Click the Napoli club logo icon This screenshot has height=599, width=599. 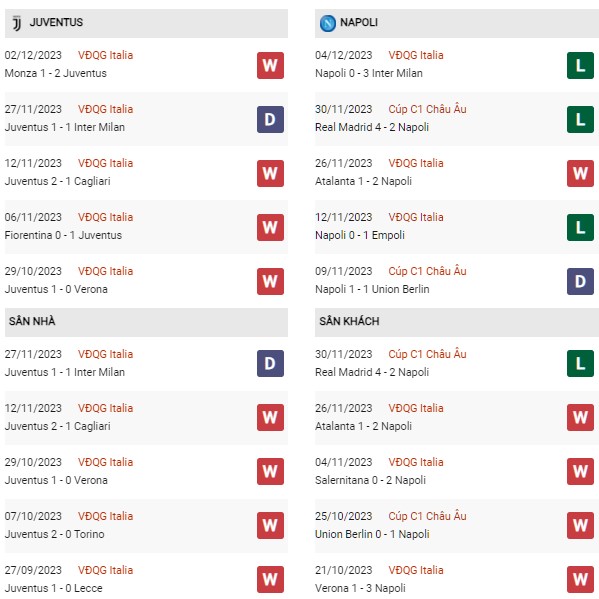327,23
